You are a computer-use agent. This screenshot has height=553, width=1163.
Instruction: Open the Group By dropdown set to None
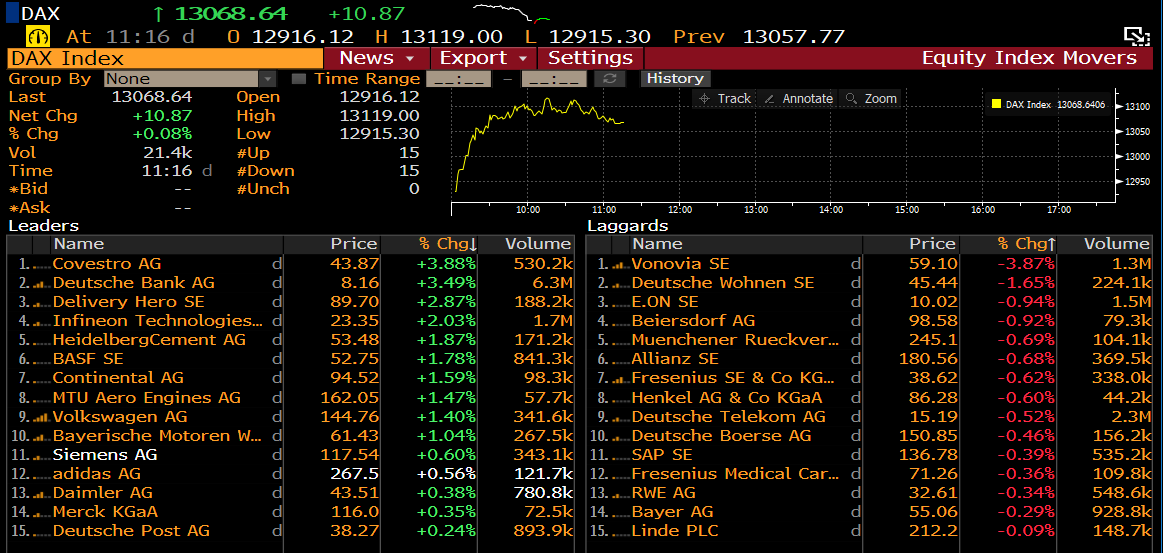click(x=190, y=79)
